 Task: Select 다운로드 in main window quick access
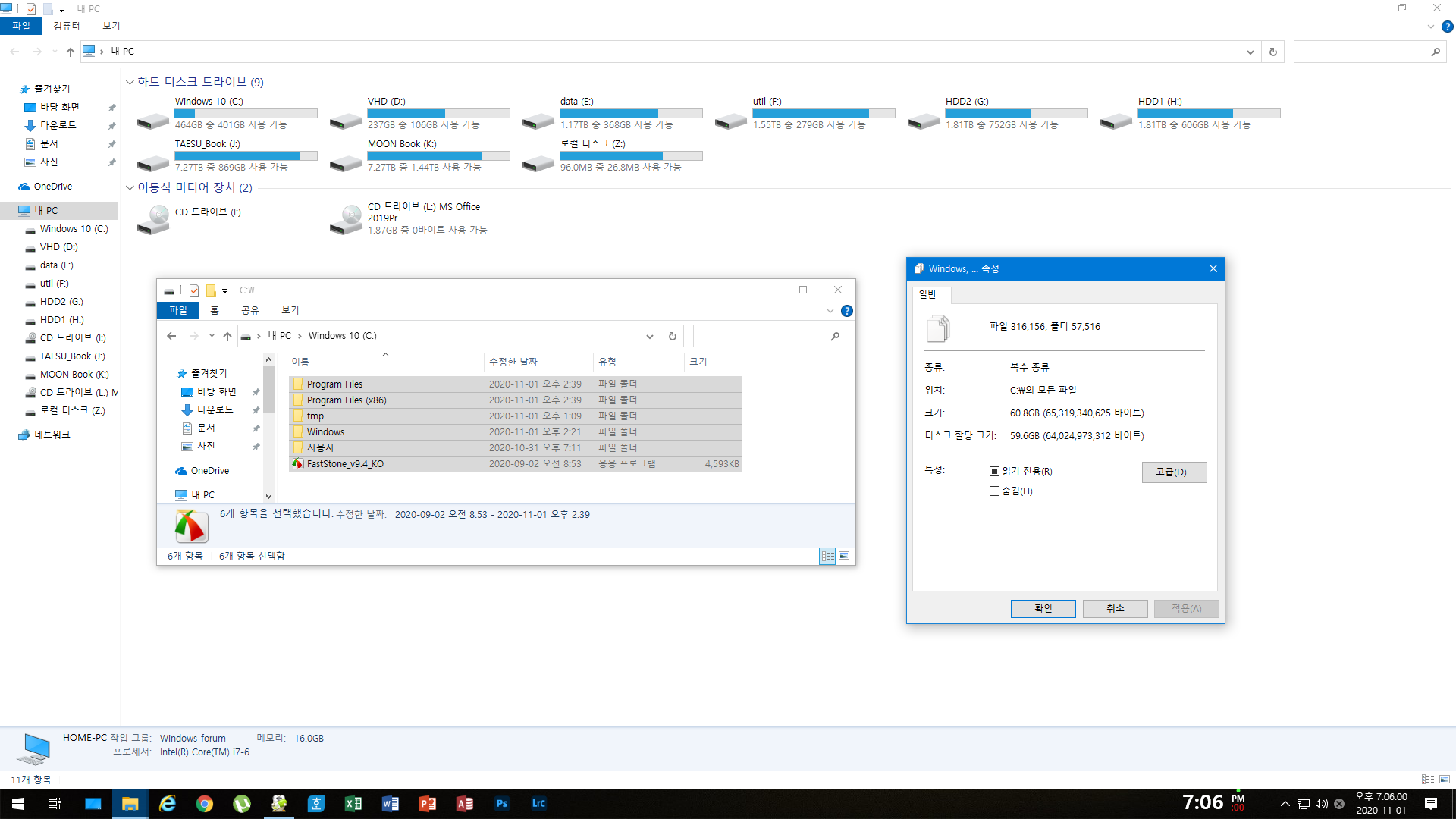[58, 126]
